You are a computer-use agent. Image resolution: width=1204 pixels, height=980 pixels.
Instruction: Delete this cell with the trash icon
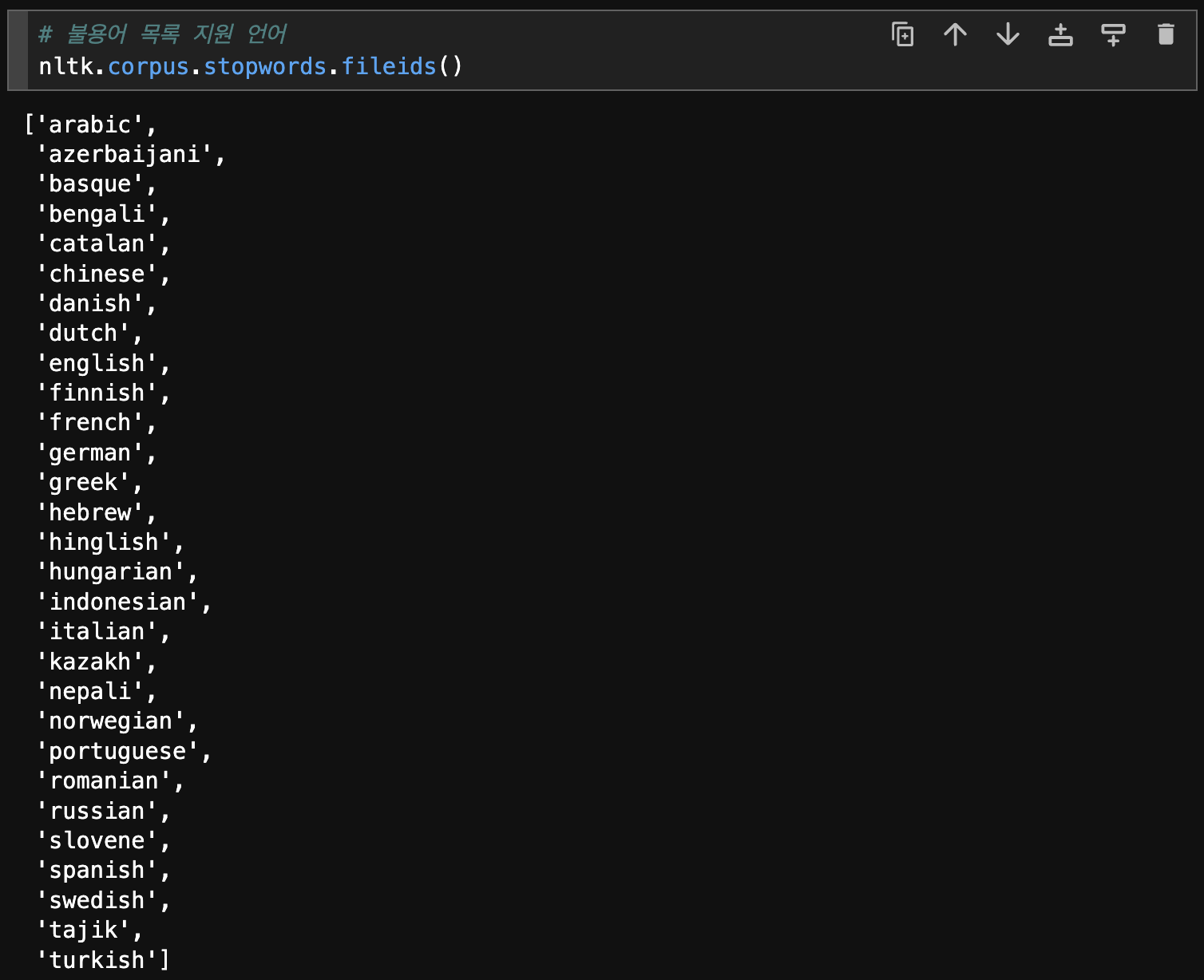[x=1166, y=34]
